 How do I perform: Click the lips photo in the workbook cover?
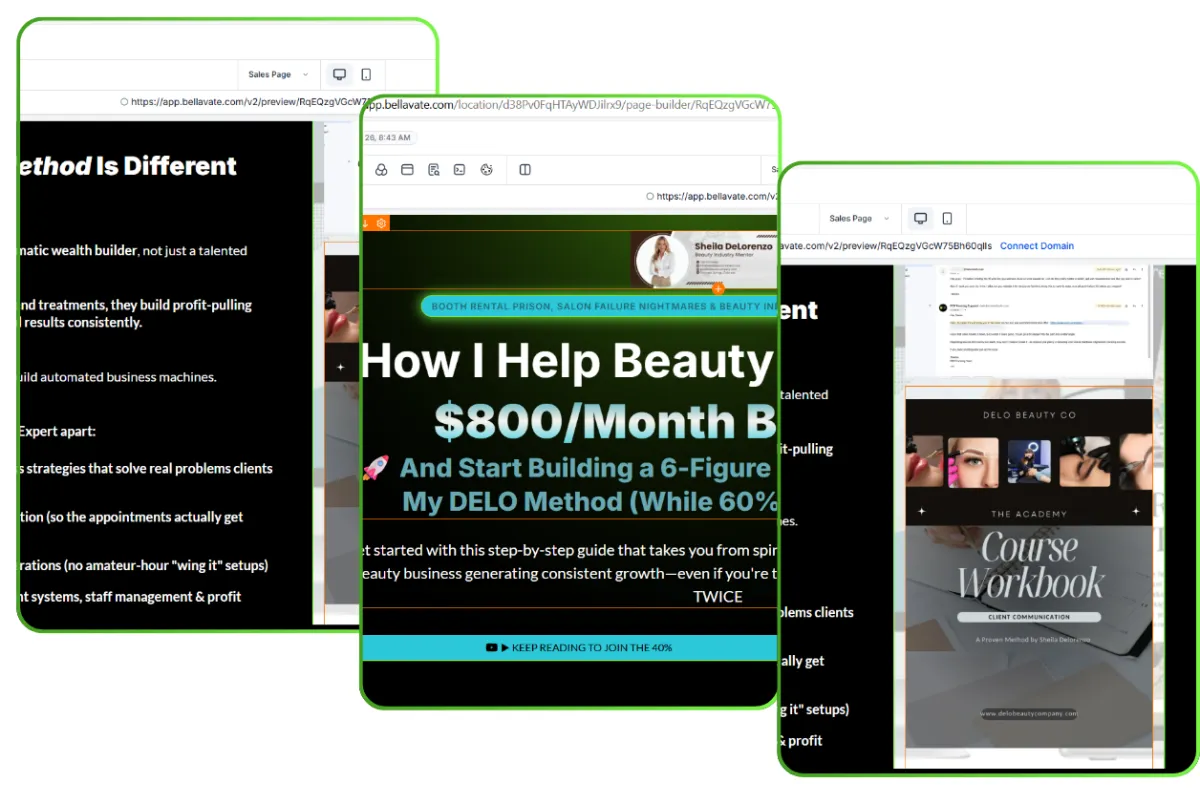tap(924, 461)
